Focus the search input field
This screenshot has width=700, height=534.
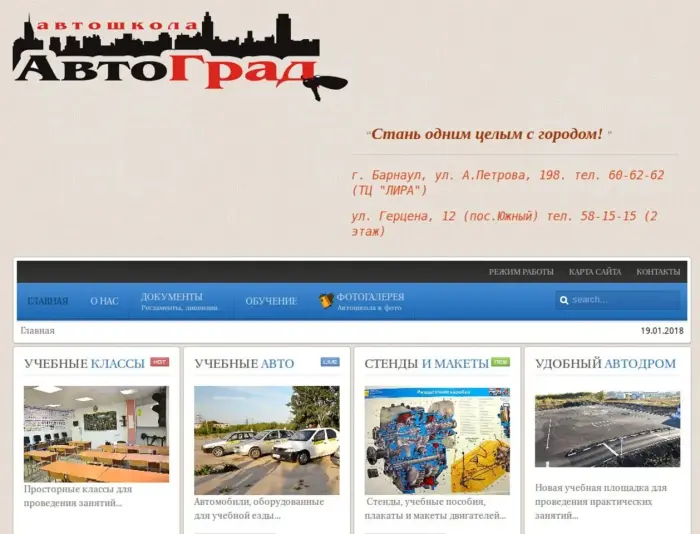623,300
